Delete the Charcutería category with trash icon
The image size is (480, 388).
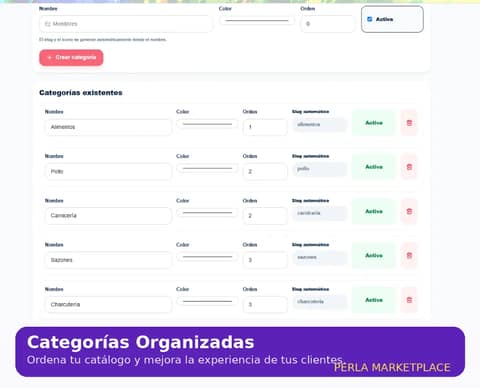point(409,300)
